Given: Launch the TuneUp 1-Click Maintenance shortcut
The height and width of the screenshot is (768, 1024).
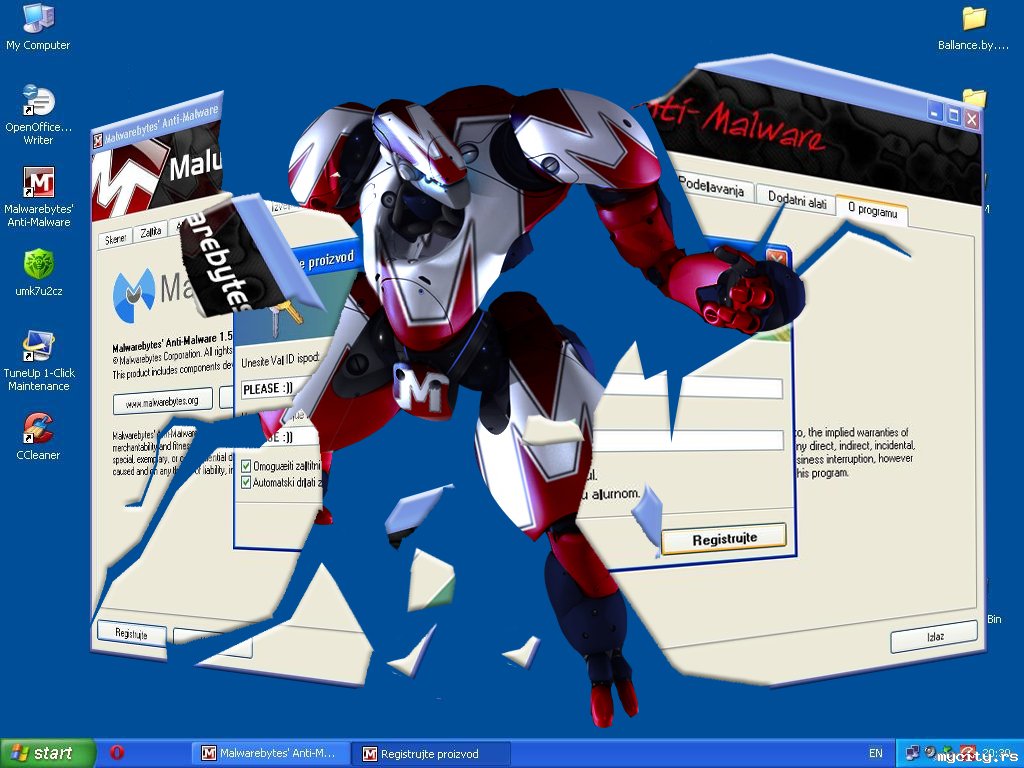Looking at the screenshot, I should [x=39, y=360].
